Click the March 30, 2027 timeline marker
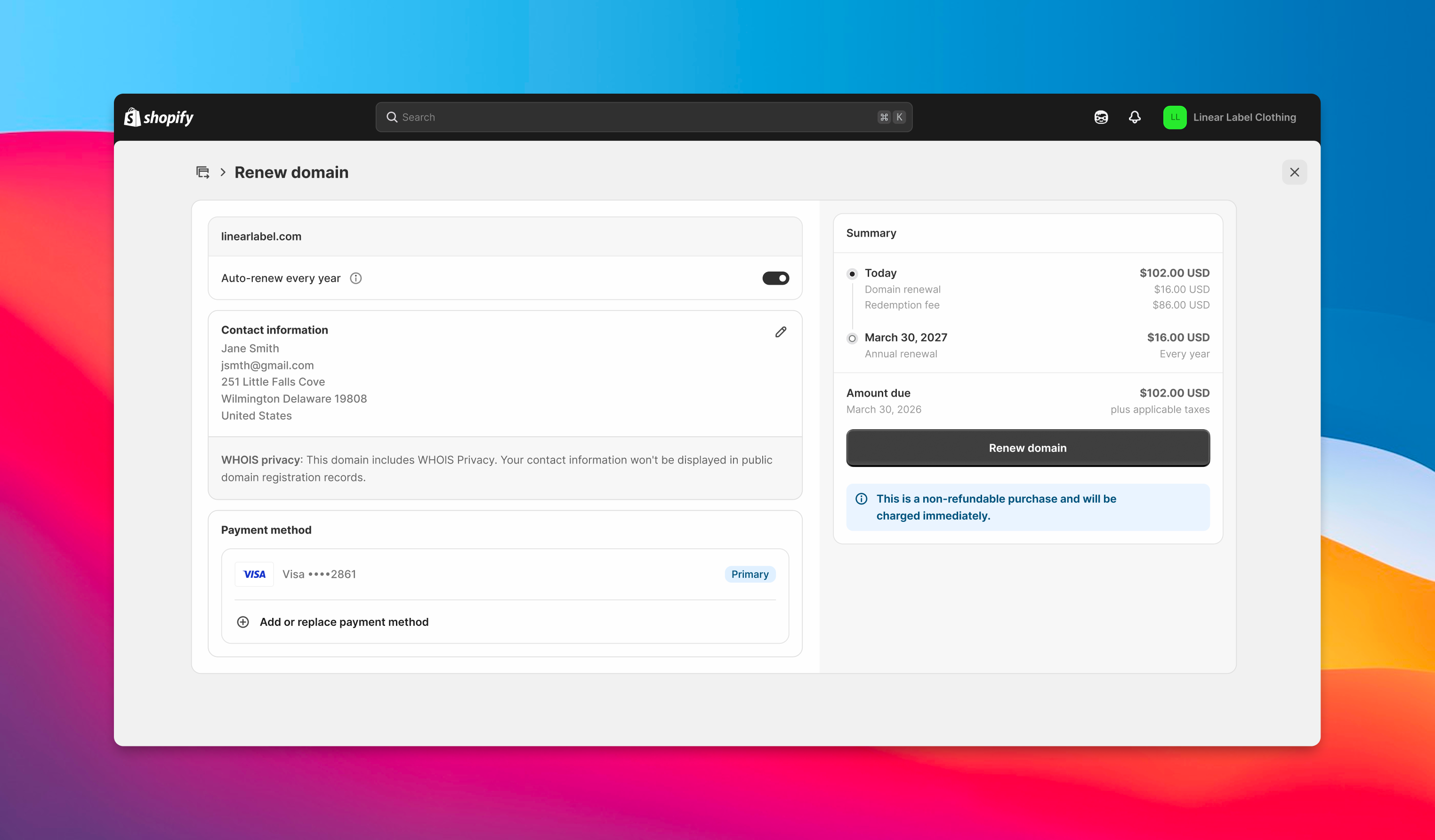This screenshot has width=1435, height=840. click(852, 339)
